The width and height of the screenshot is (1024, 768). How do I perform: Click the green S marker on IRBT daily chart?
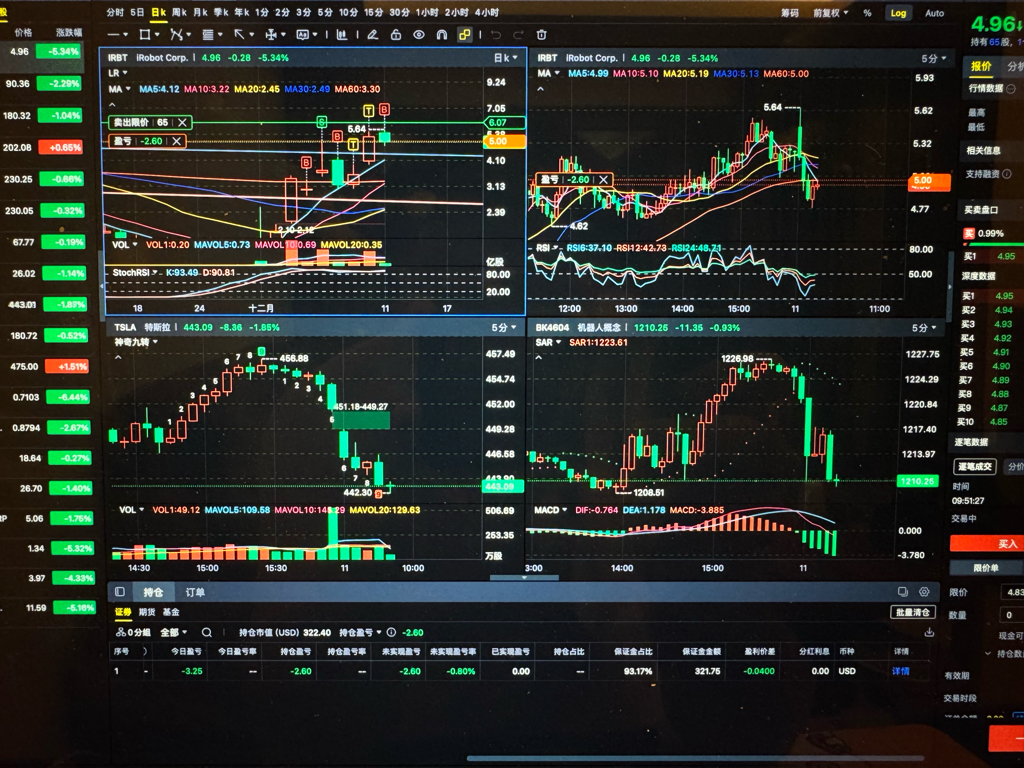coord(321,122)
